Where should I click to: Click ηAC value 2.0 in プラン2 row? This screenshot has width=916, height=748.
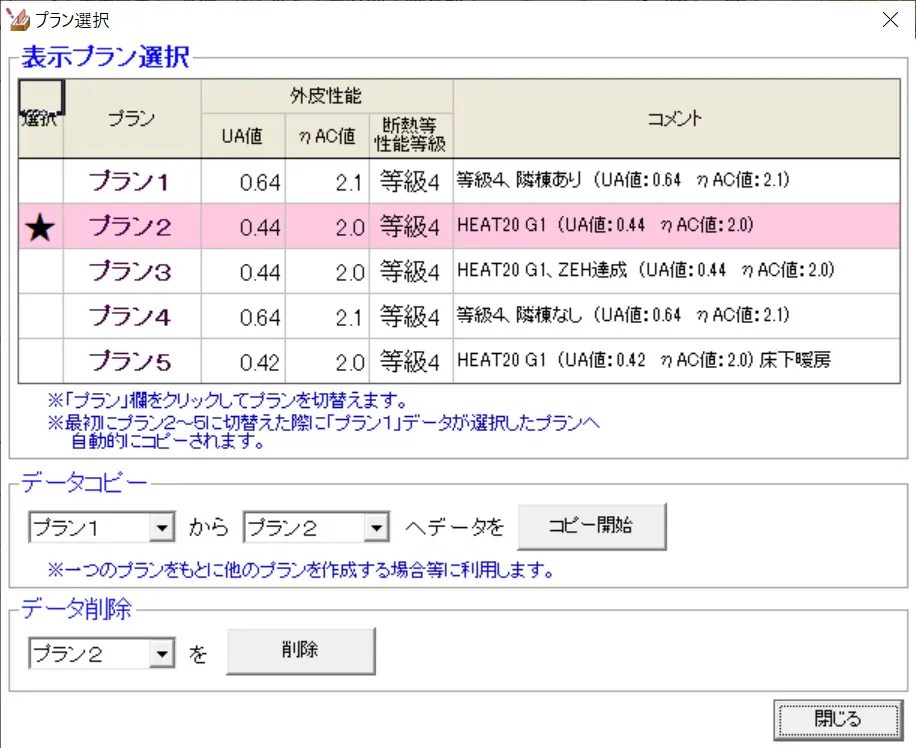point(327,226)
